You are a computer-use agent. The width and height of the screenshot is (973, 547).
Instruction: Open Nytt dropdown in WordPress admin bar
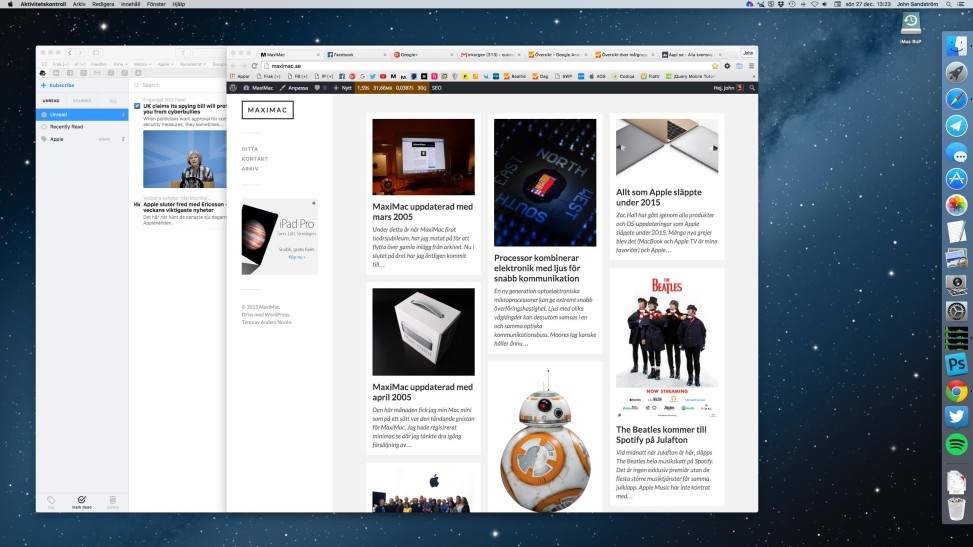[343, 88]
